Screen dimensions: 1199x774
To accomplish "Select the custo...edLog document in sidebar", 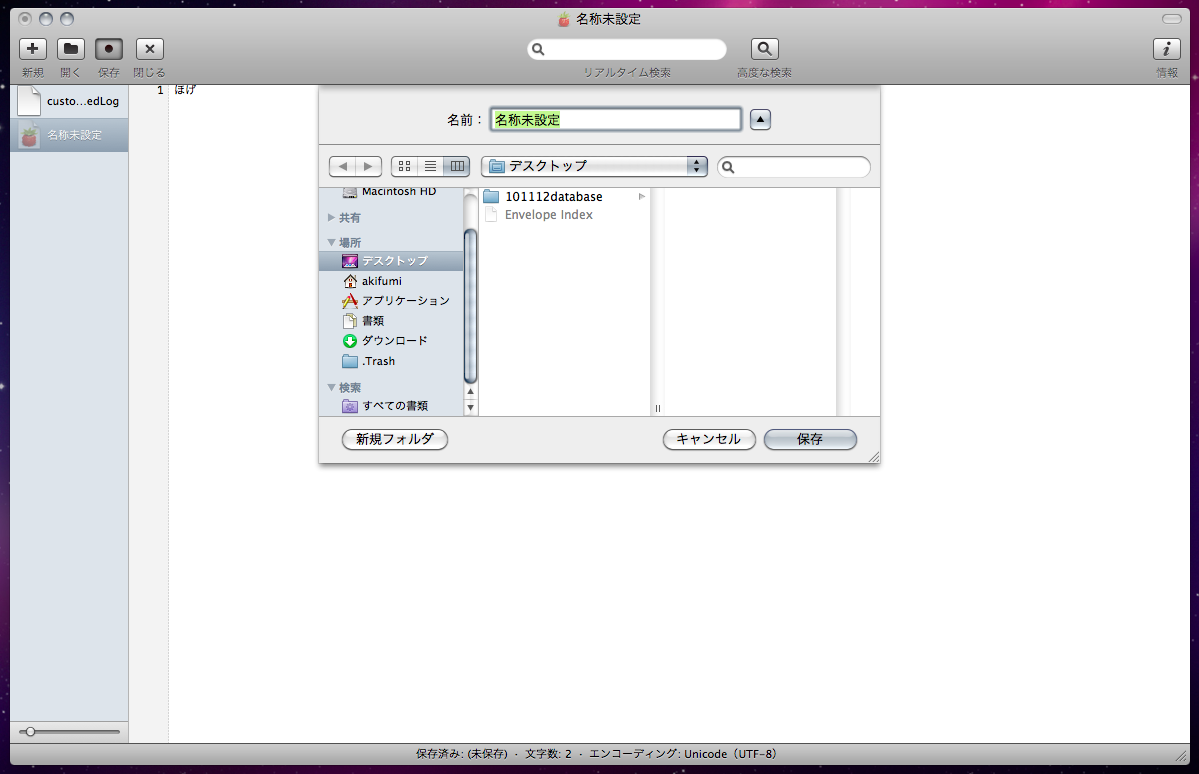I will [x=69, y=101].
